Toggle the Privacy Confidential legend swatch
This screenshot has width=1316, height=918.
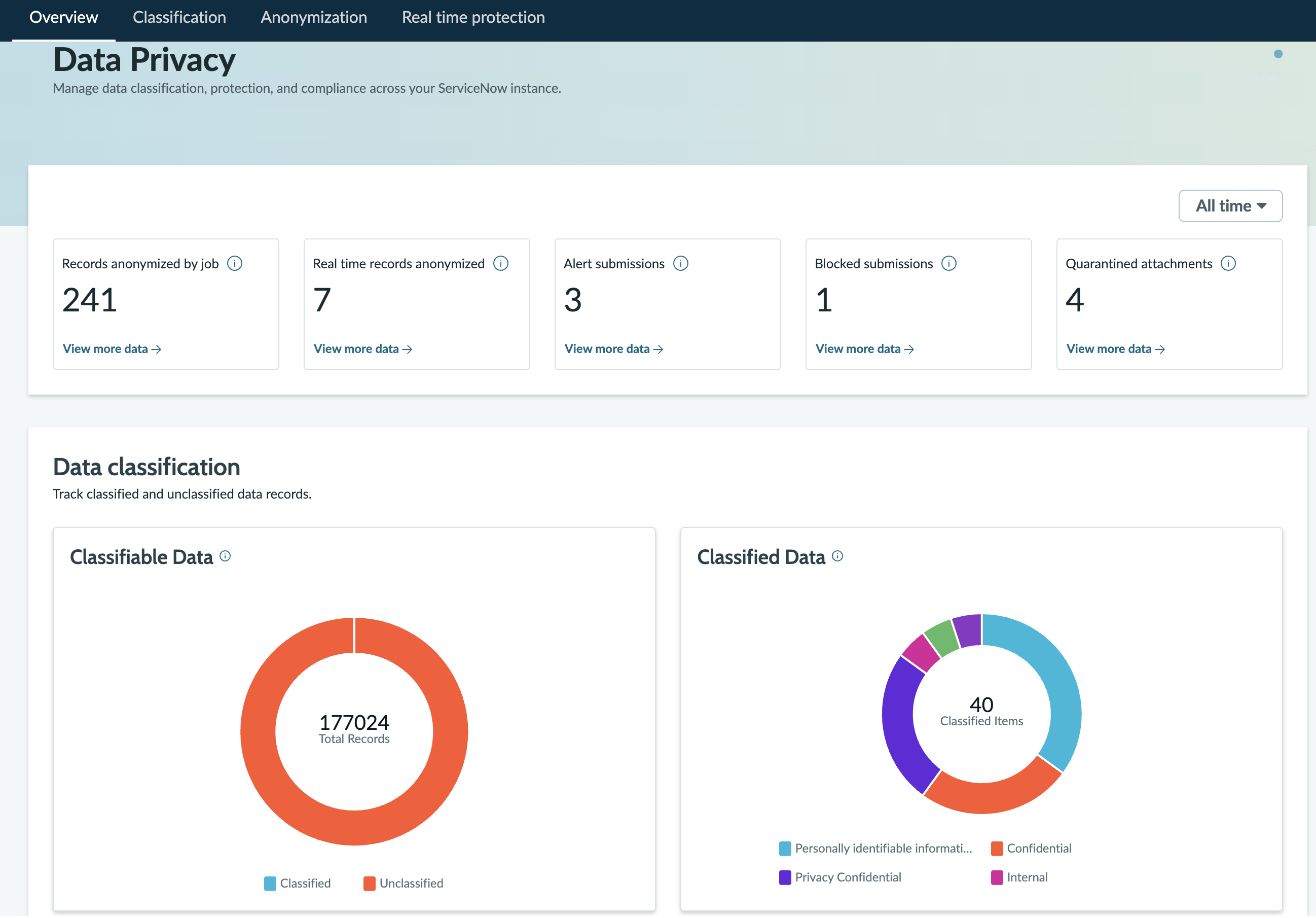(x=785, y=878)
